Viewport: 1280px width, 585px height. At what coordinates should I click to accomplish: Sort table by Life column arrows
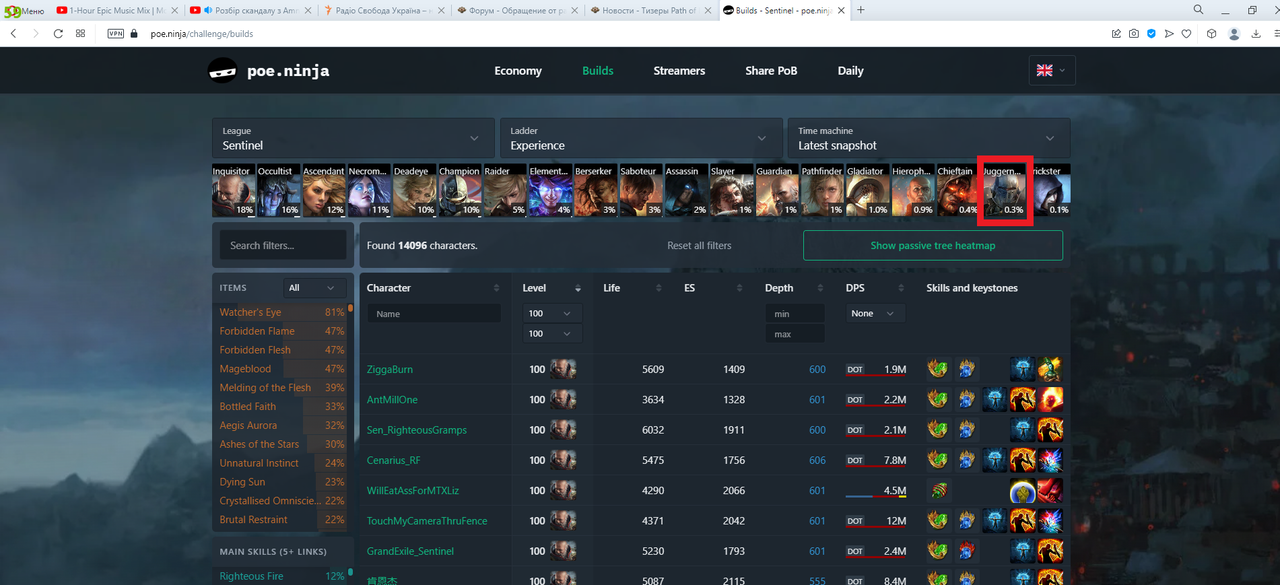tap(658, 288)
